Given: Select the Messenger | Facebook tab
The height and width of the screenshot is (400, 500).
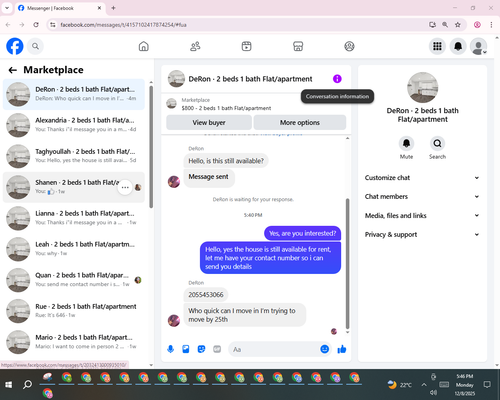Looking at the screenshot, I should (60, 8).
